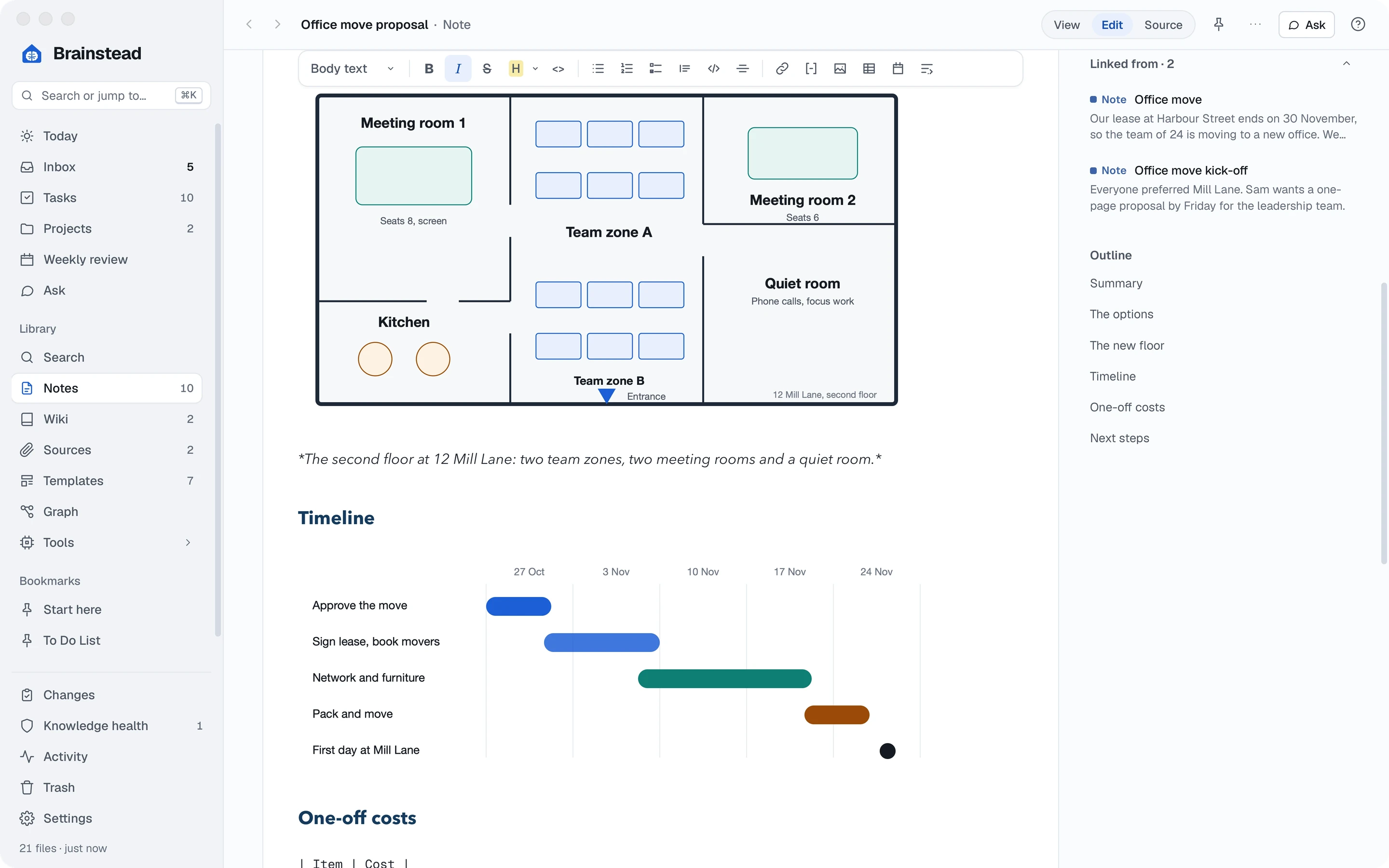Jump to Timeline in the outline
Image resolution: width=1389 pixels, height=868 pixels.
point(1112,377)
